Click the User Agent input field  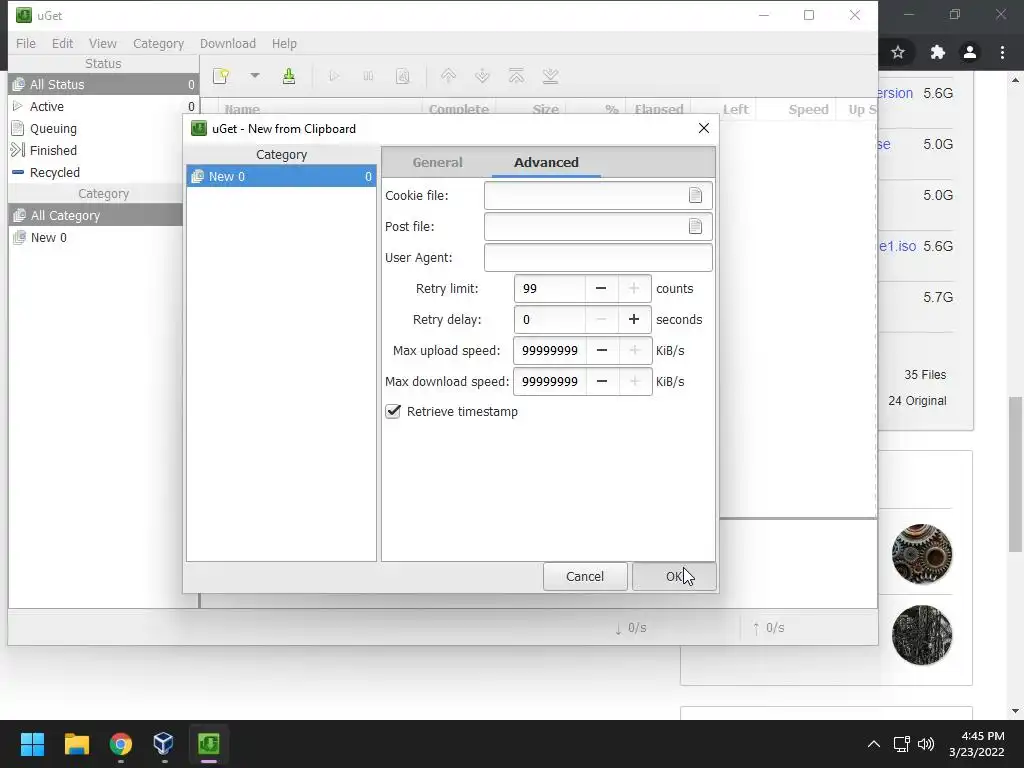click(598, 257)
